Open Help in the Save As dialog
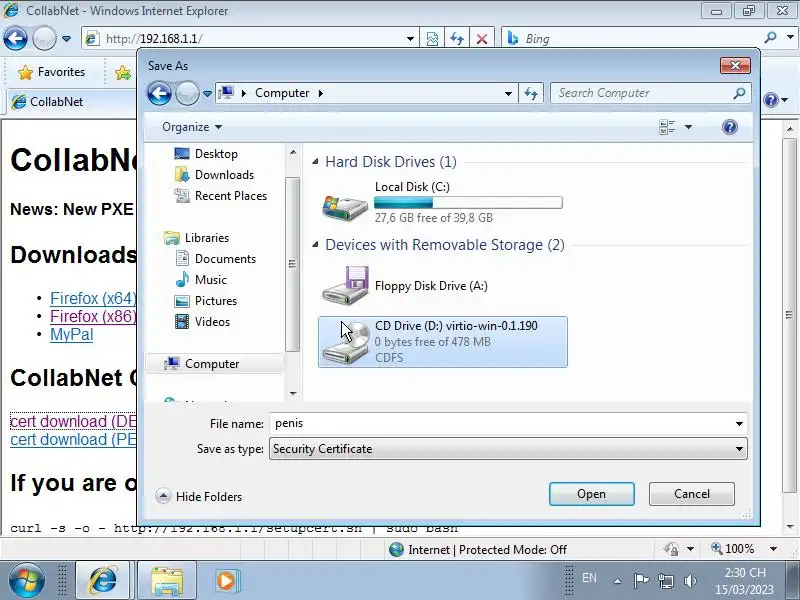 coord(730,127)
